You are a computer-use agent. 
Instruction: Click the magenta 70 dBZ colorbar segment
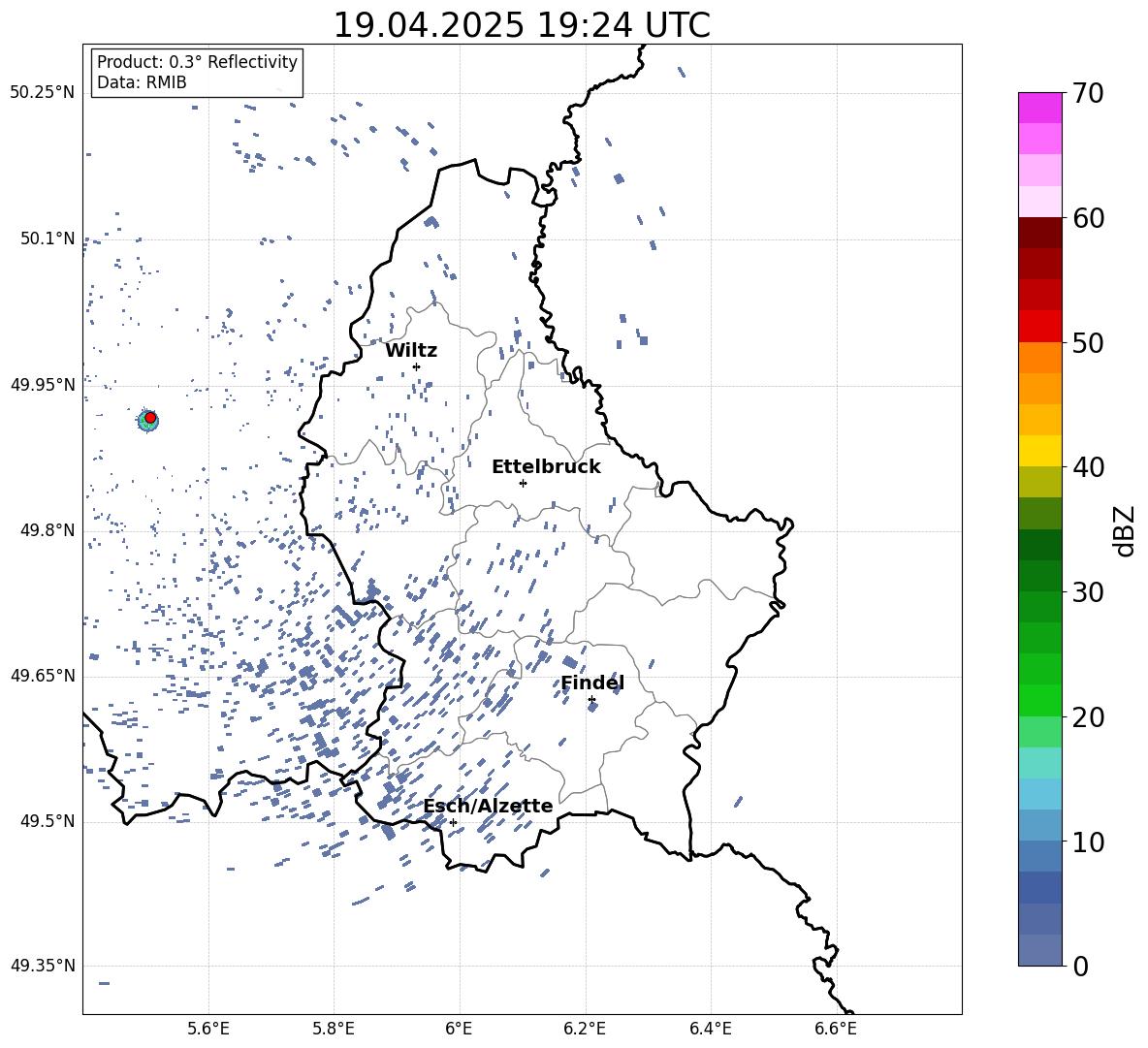(x=1039, y=108)
